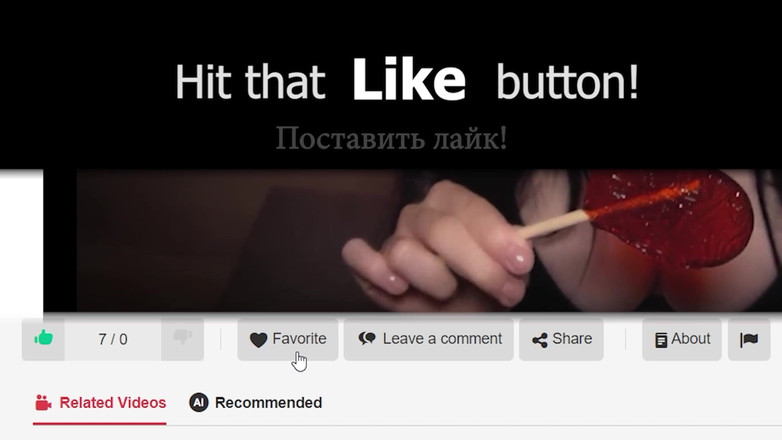Click the heart icon on Favorite
The width and height of the screenshot is (782, 440).
258,340
